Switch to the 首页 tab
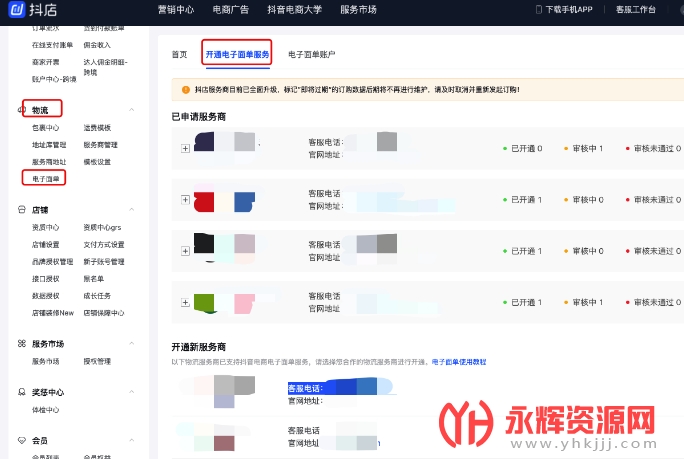Screen dimensions: 684x459 pos(179,55)
